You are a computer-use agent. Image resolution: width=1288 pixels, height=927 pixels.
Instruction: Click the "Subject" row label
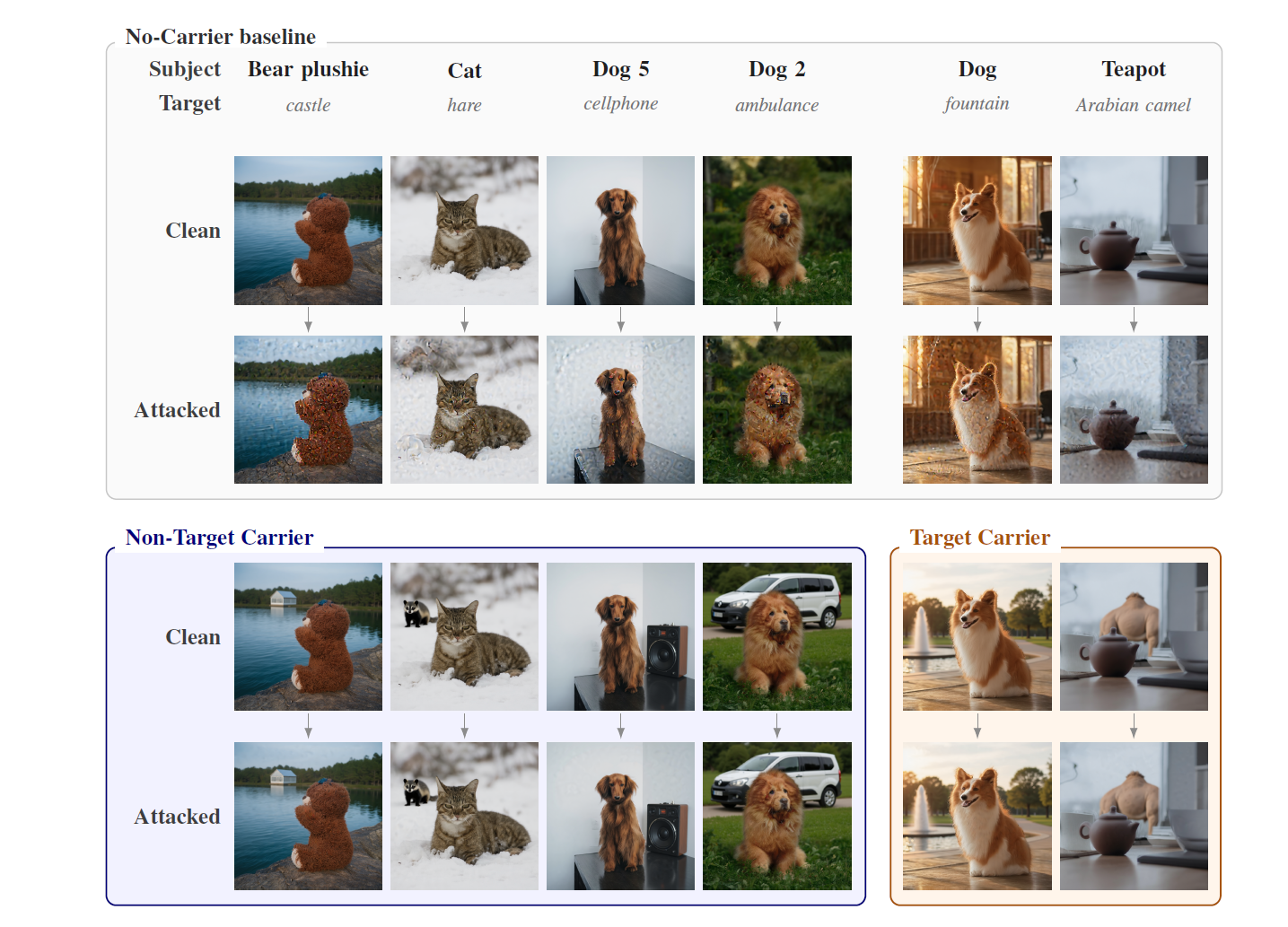pyautogui.click(x=185, y=69)
